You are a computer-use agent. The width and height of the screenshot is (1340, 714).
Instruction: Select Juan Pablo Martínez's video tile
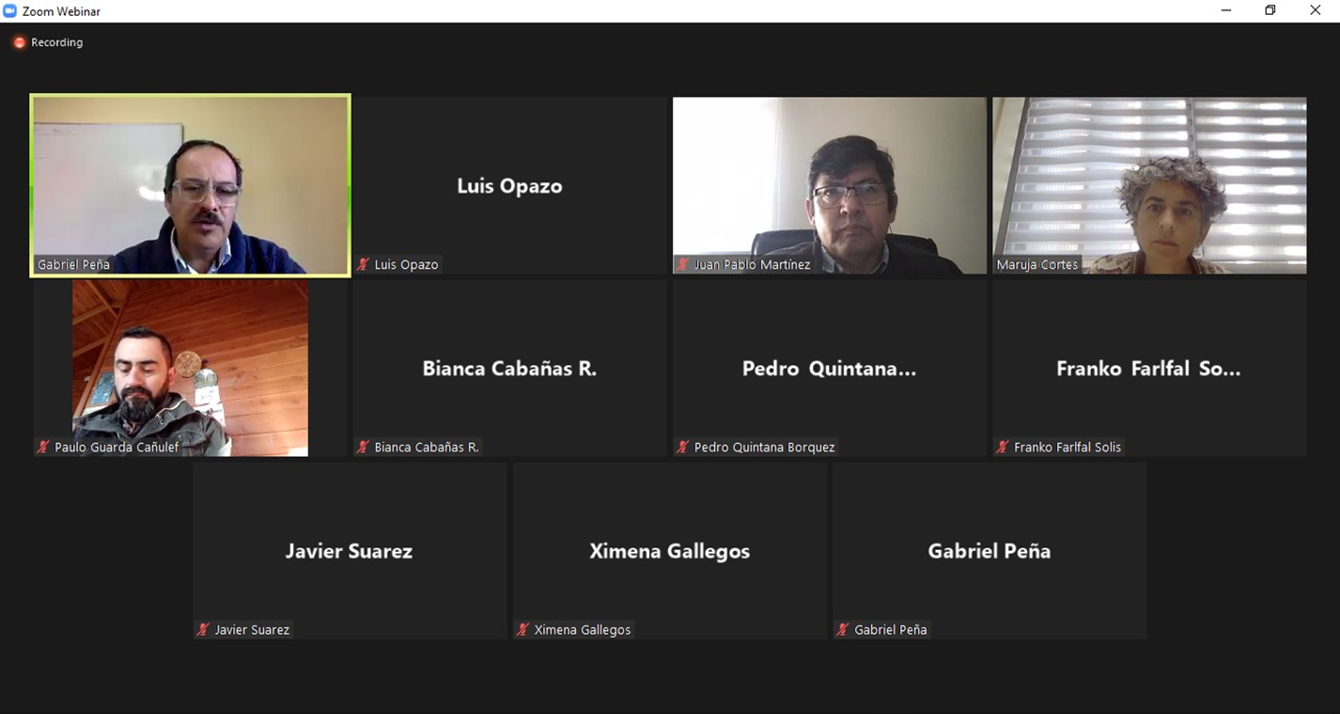click(x=829, y=185)
